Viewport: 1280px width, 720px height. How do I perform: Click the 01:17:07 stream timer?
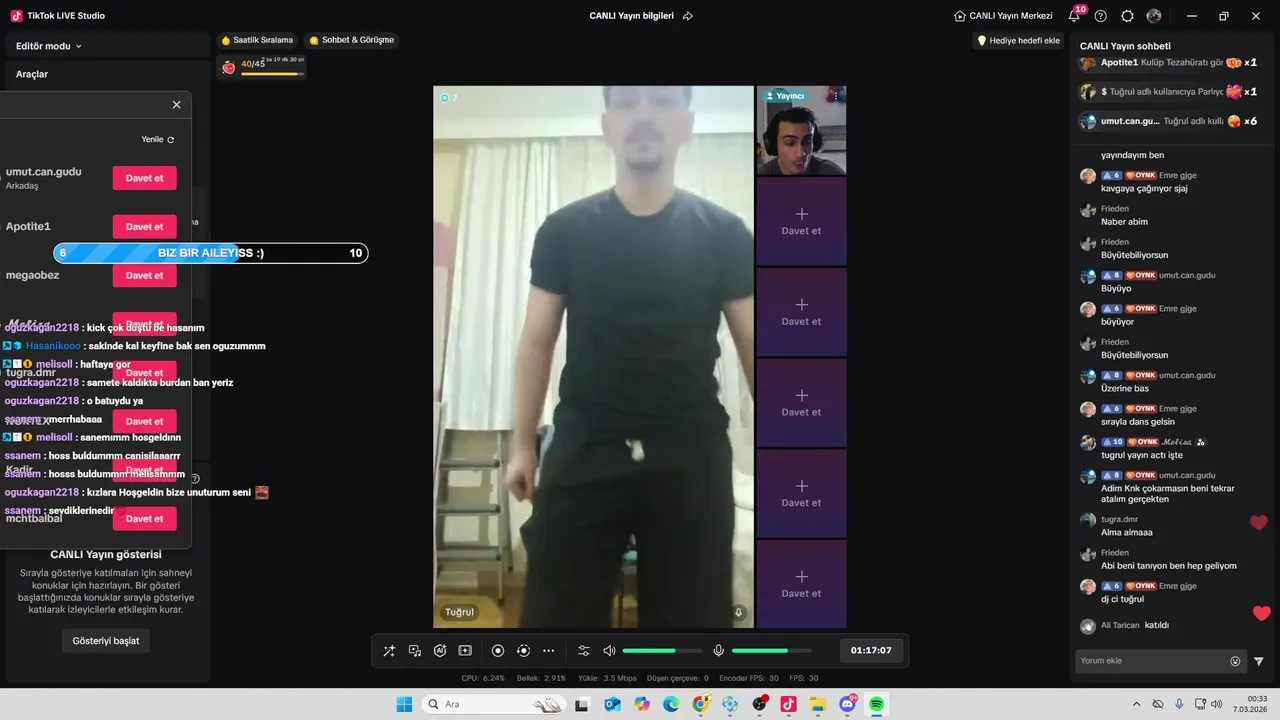(871, 650)
